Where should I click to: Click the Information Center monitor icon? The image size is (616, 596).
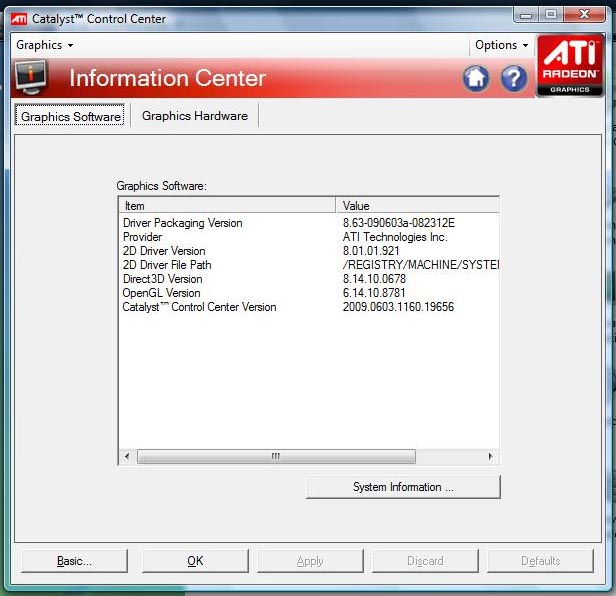pyautogui.click(x=31, y=77)
